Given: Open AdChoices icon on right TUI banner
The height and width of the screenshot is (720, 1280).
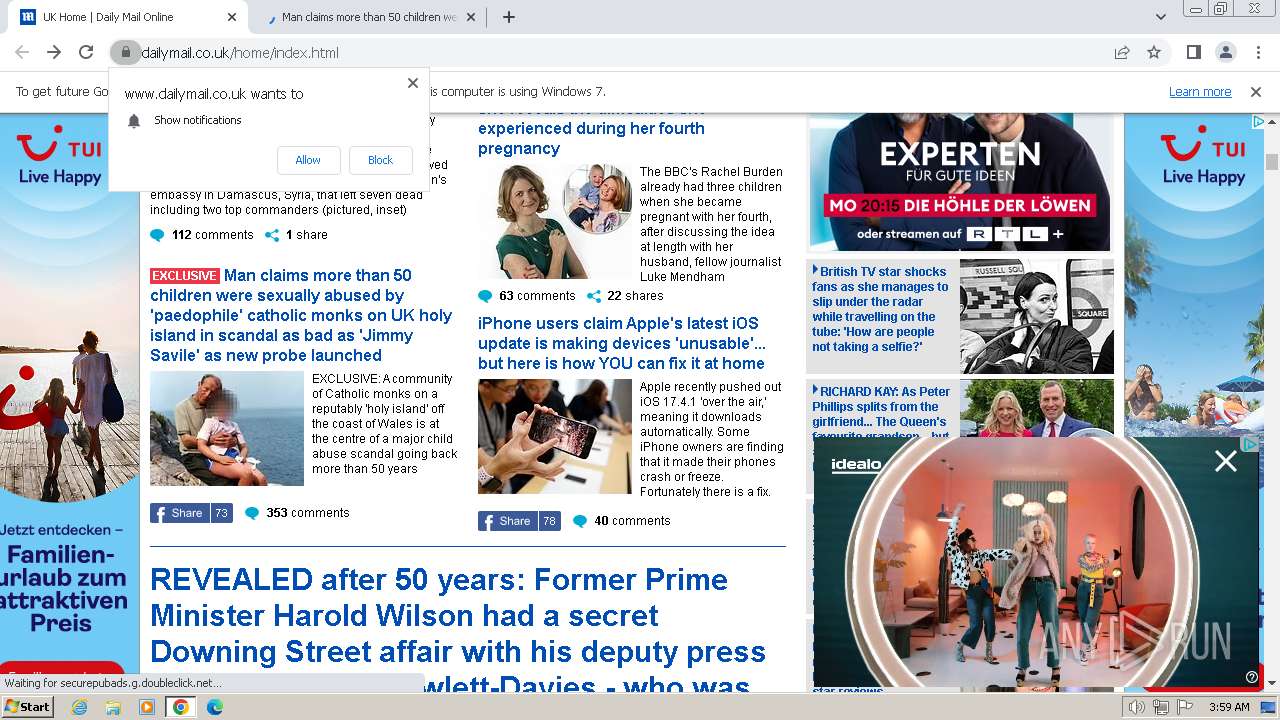Looking at the screenshot, I should coord(1258,121).
